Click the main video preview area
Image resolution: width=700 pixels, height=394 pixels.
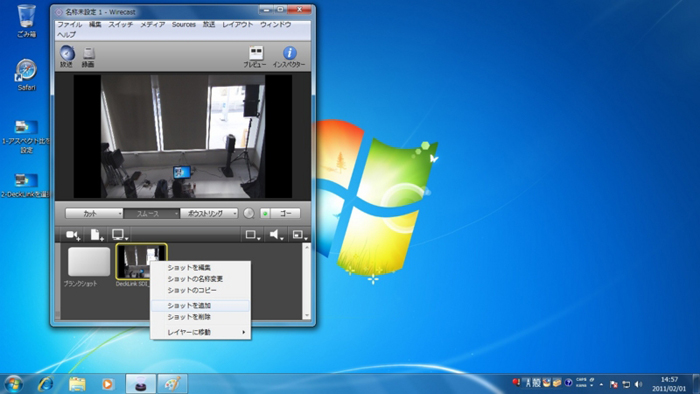183,136
